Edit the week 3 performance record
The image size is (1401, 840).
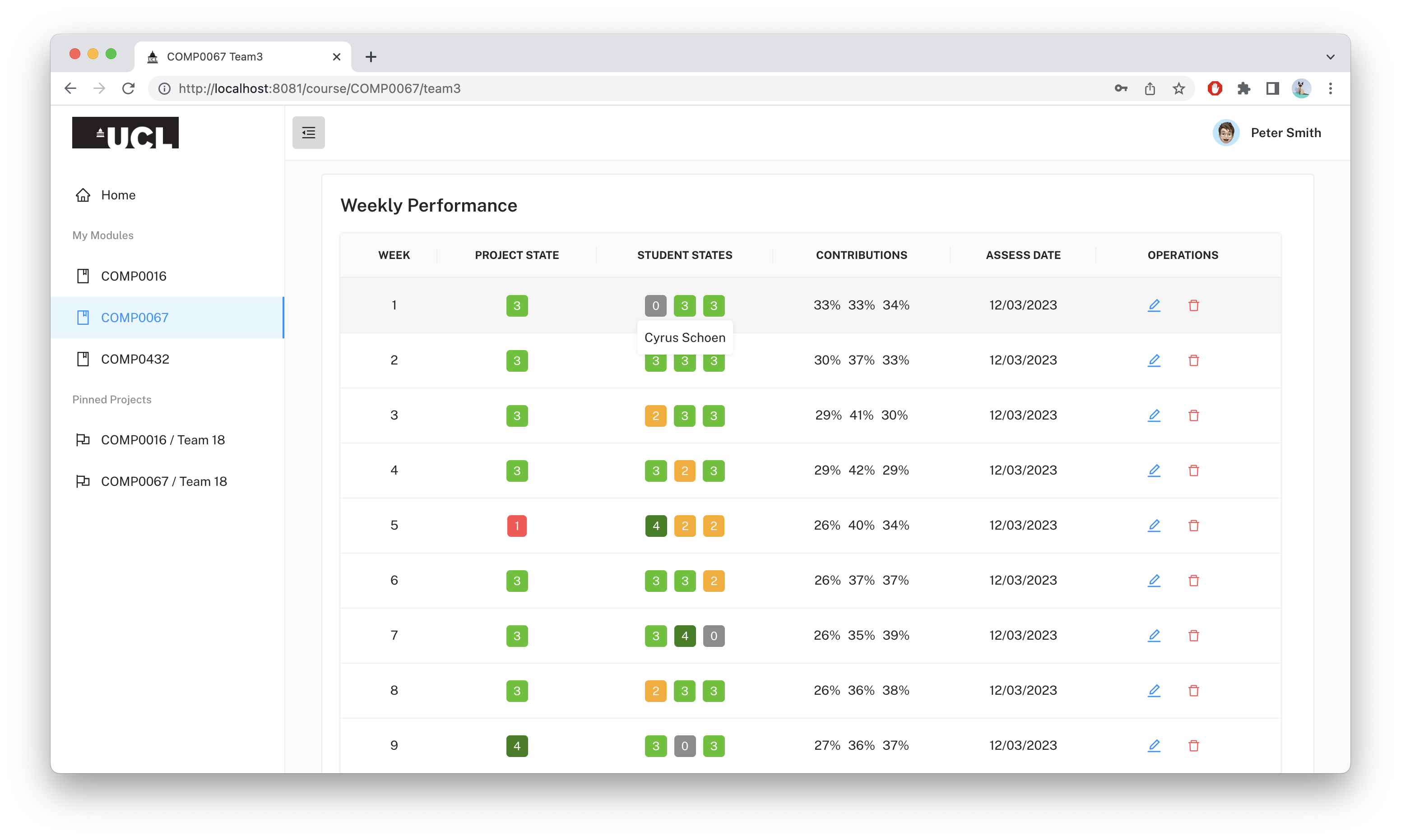pos(1154,415)
